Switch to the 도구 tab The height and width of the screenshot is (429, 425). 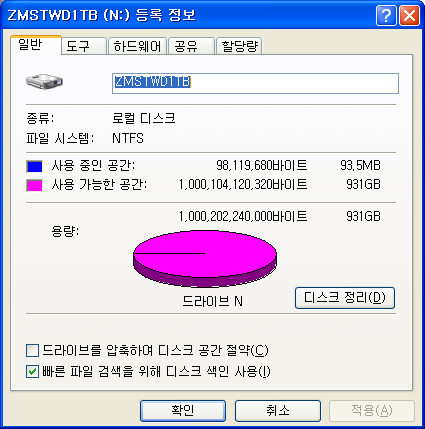[x=83, y=46]
